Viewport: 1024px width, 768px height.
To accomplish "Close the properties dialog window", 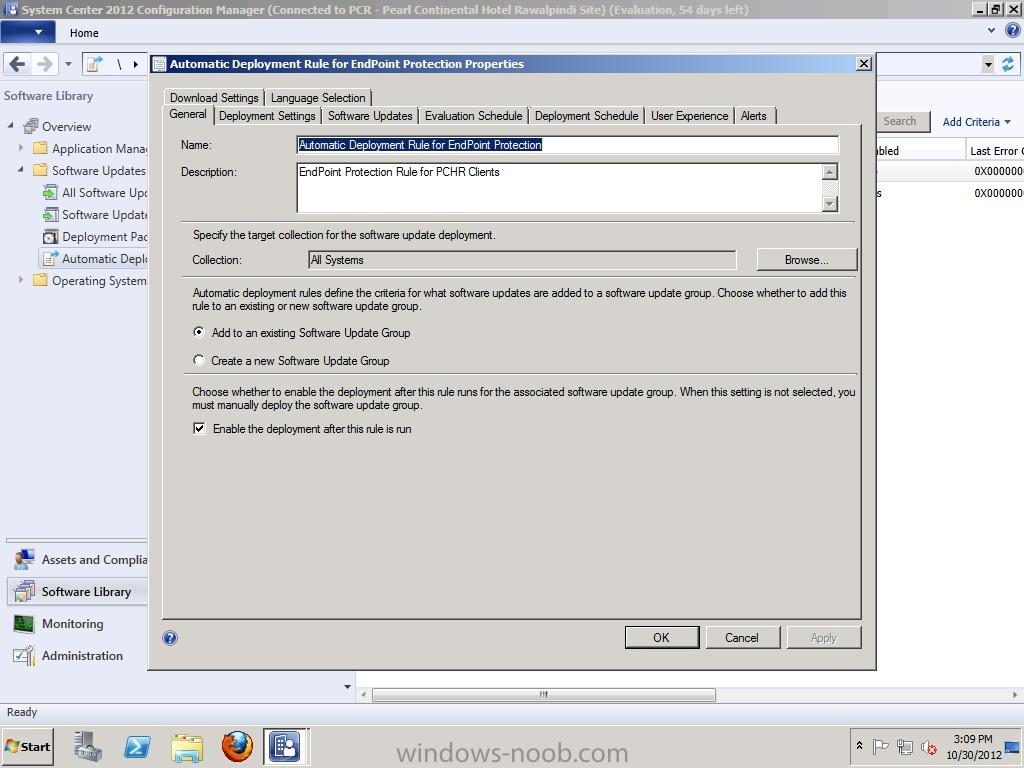I will [x=863, y=63].
